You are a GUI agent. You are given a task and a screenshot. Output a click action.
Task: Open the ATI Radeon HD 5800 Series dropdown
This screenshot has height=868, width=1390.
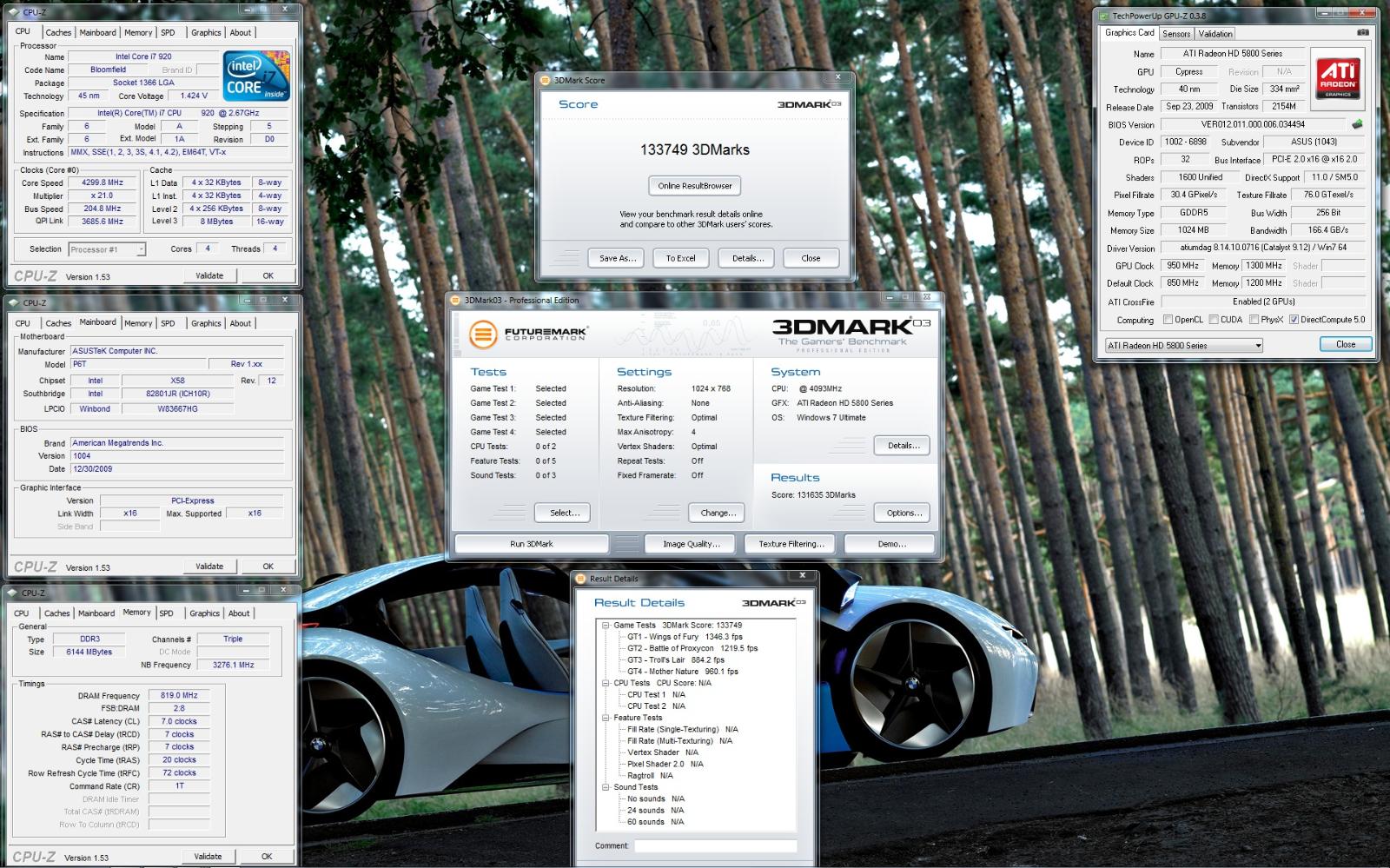coord(1184,345)
